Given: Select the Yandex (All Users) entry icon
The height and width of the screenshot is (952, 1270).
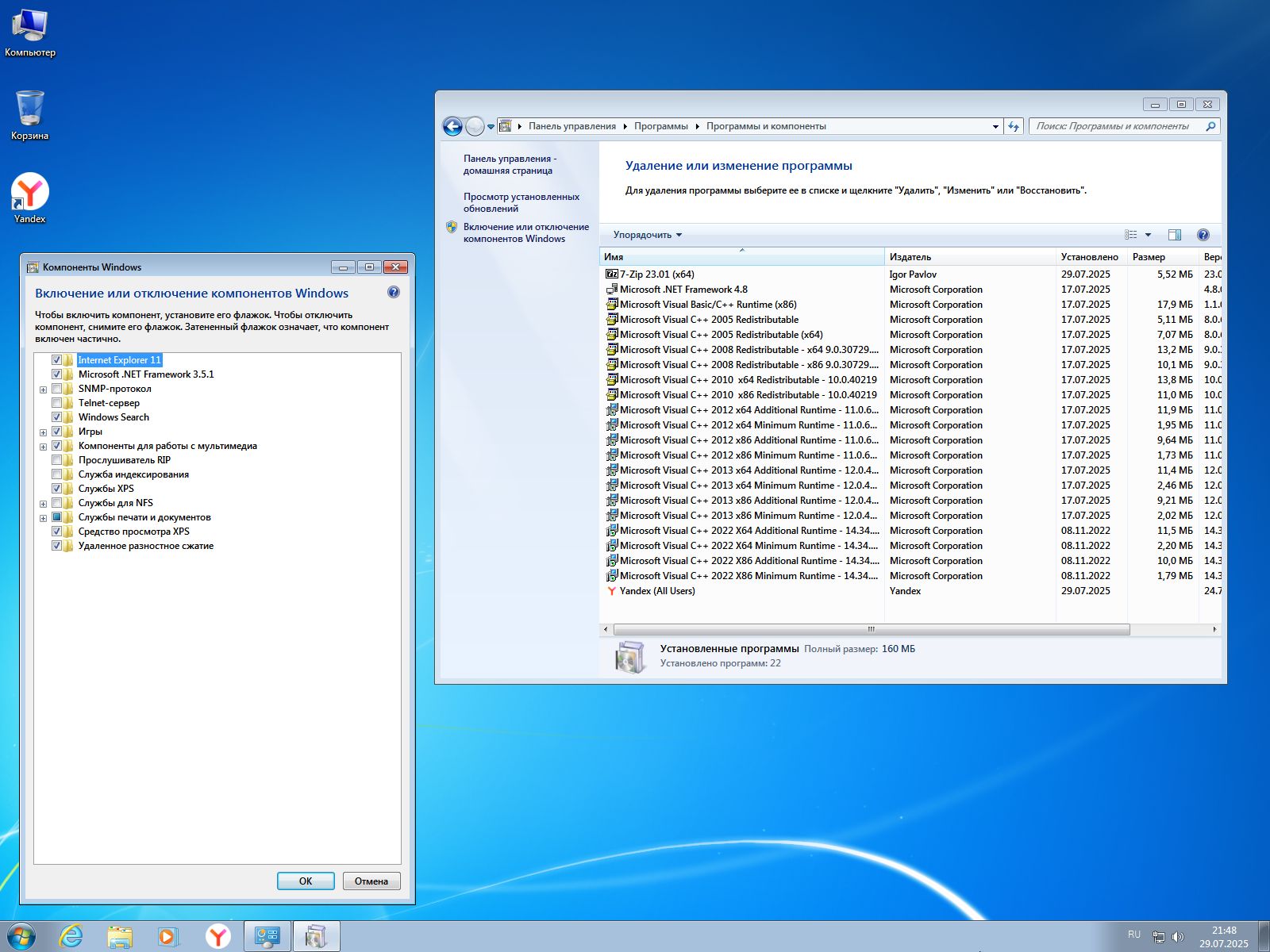Looking at the screenshot, I should [611, 591].
